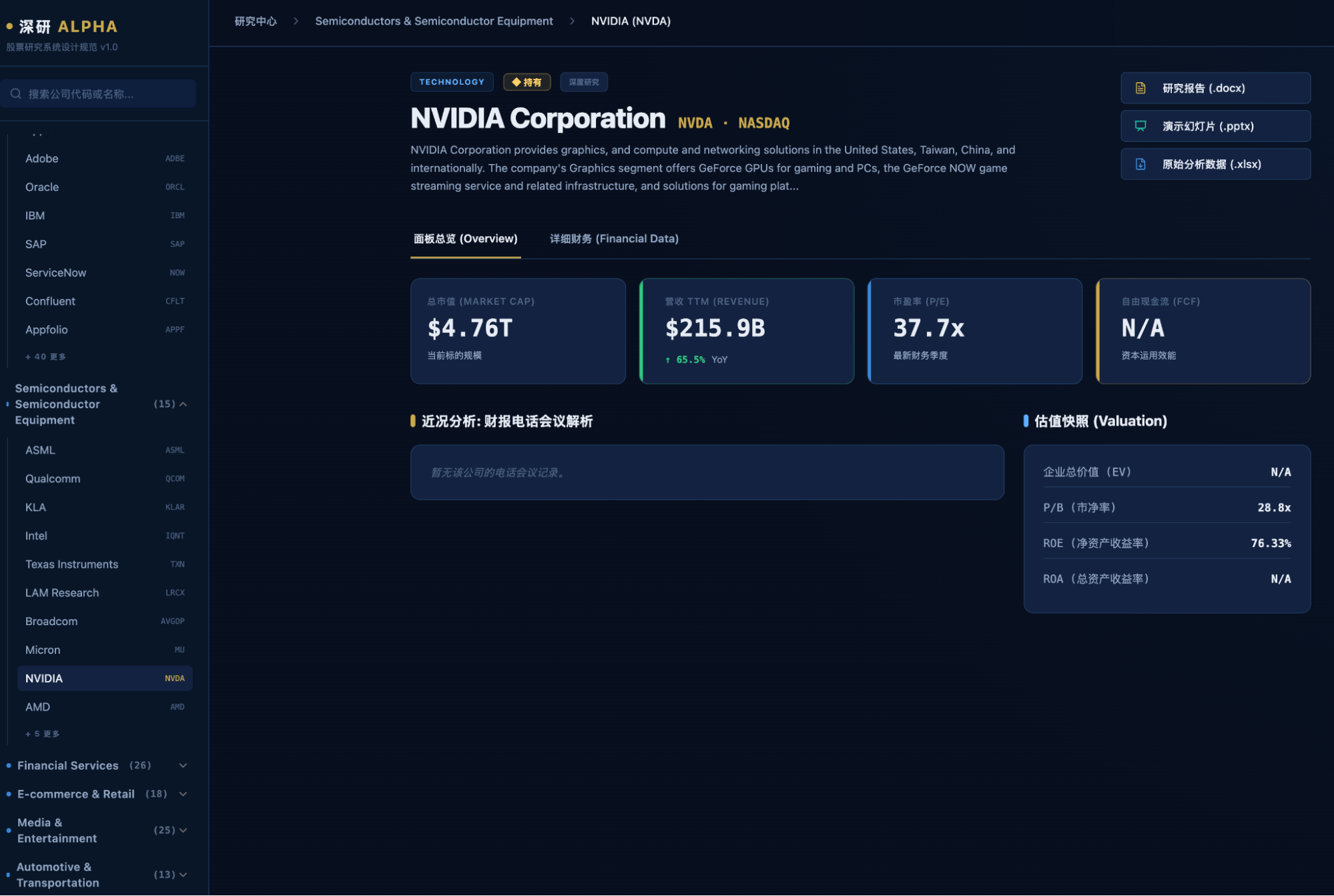This screenshot has height=896, width=1334.
Task: Click the company search input field
Action: click(x=107, y=94)
